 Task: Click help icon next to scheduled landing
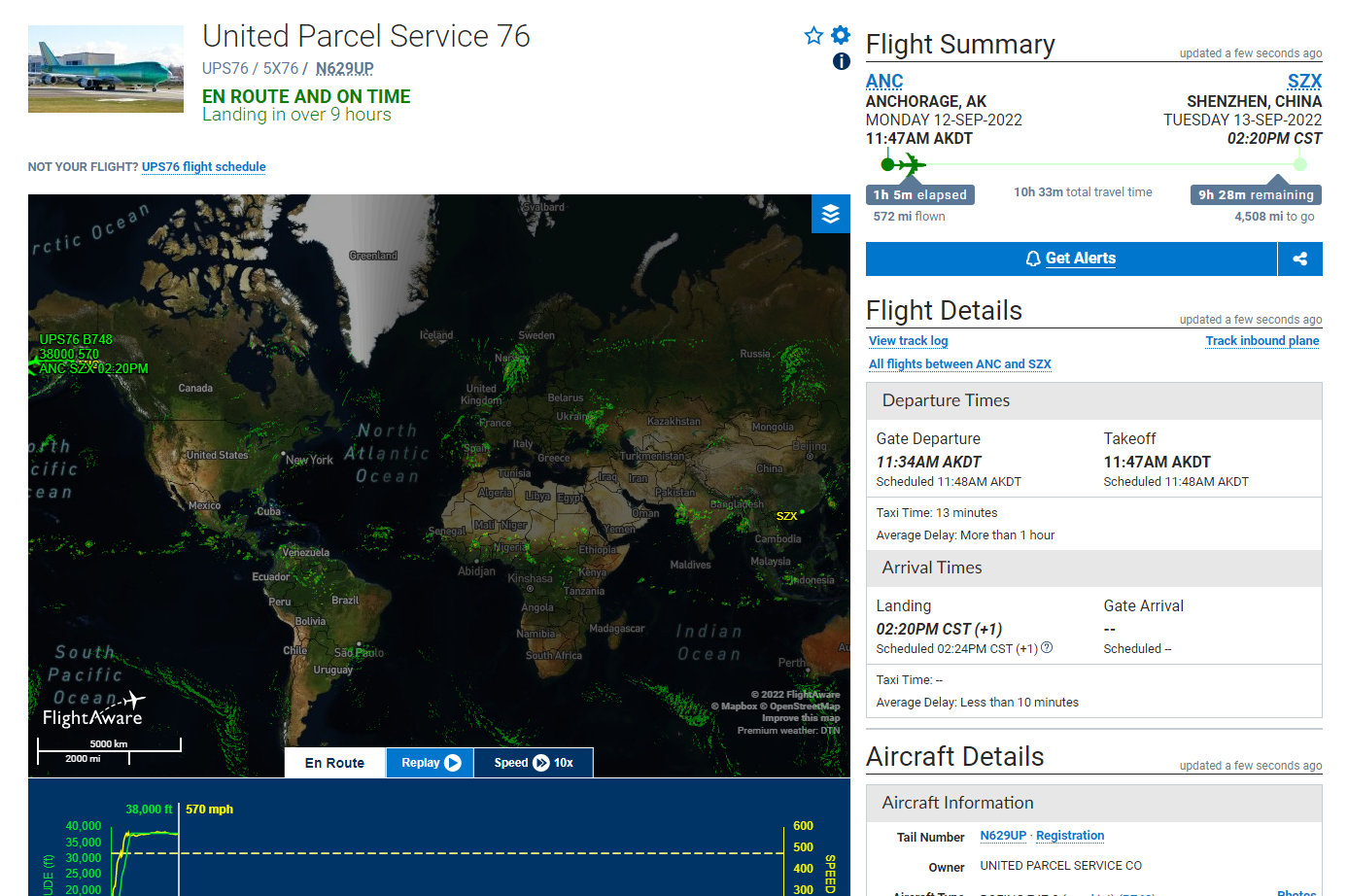(1047, 647)
